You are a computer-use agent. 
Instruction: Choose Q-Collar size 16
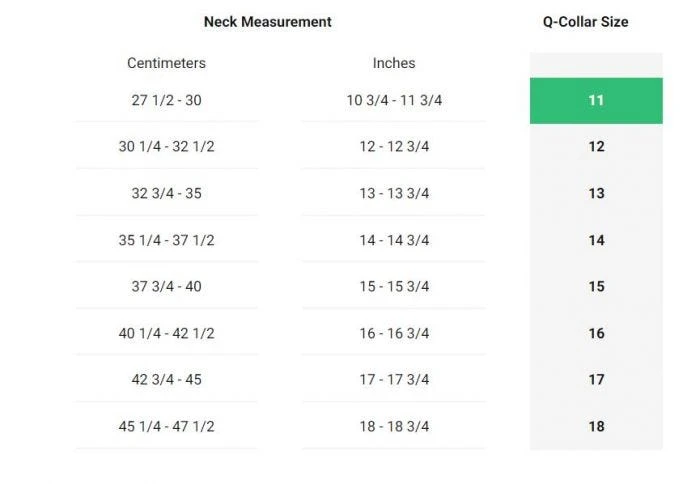pos(596,333)
